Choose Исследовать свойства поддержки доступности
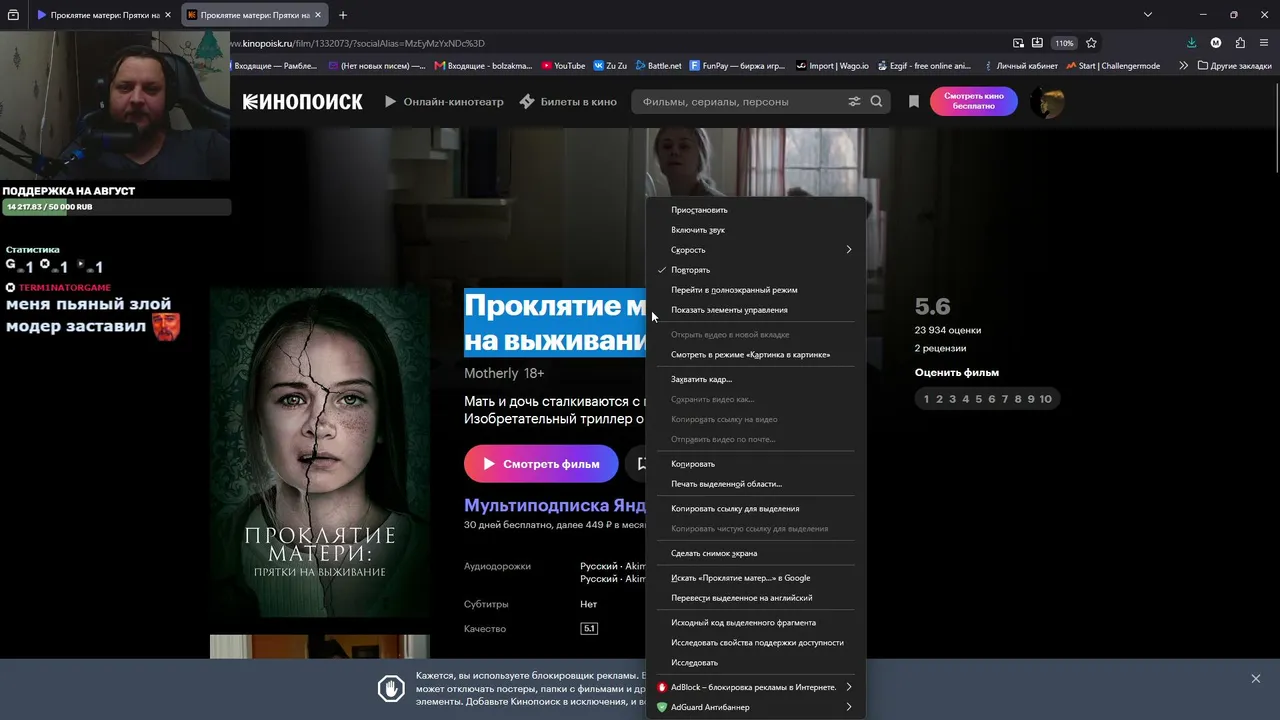 pos(755,643)
